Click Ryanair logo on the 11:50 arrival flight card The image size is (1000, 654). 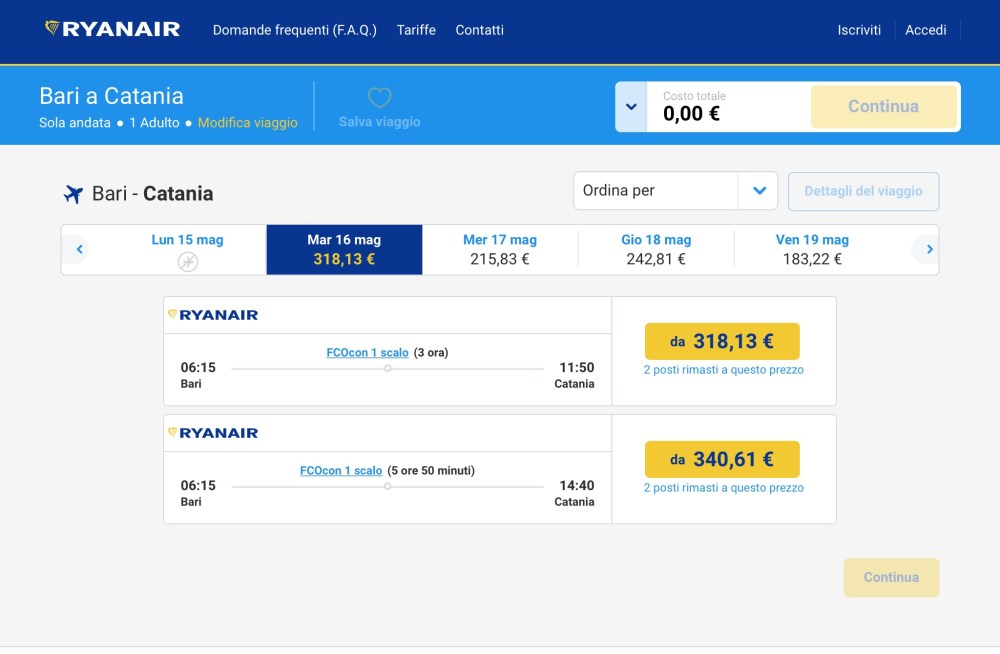click(x=213, y=315)
